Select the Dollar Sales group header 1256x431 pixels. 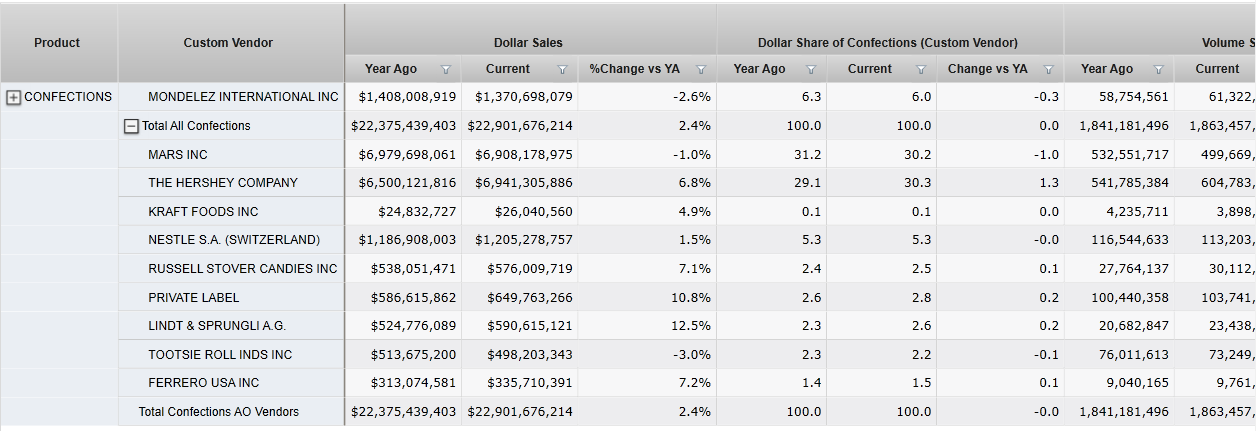point(528,43)
